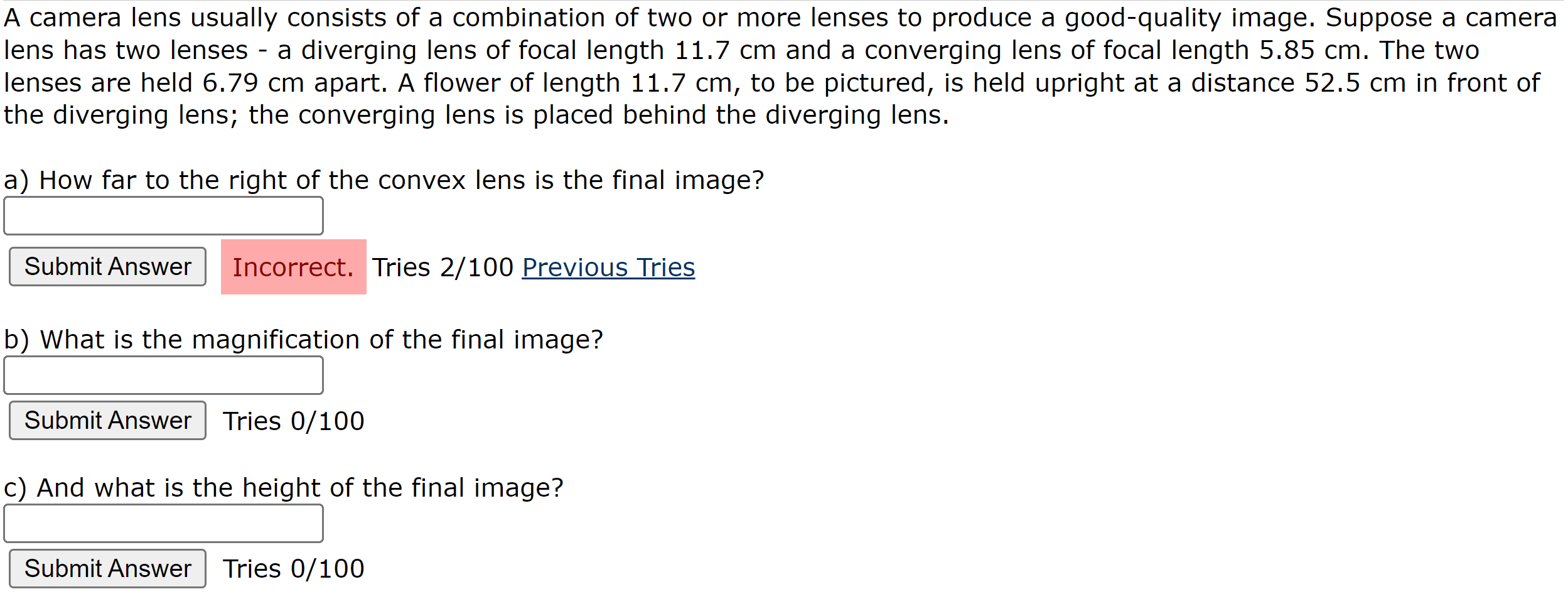
Task: Click the answer input field for part c
Action: [163, 522]
